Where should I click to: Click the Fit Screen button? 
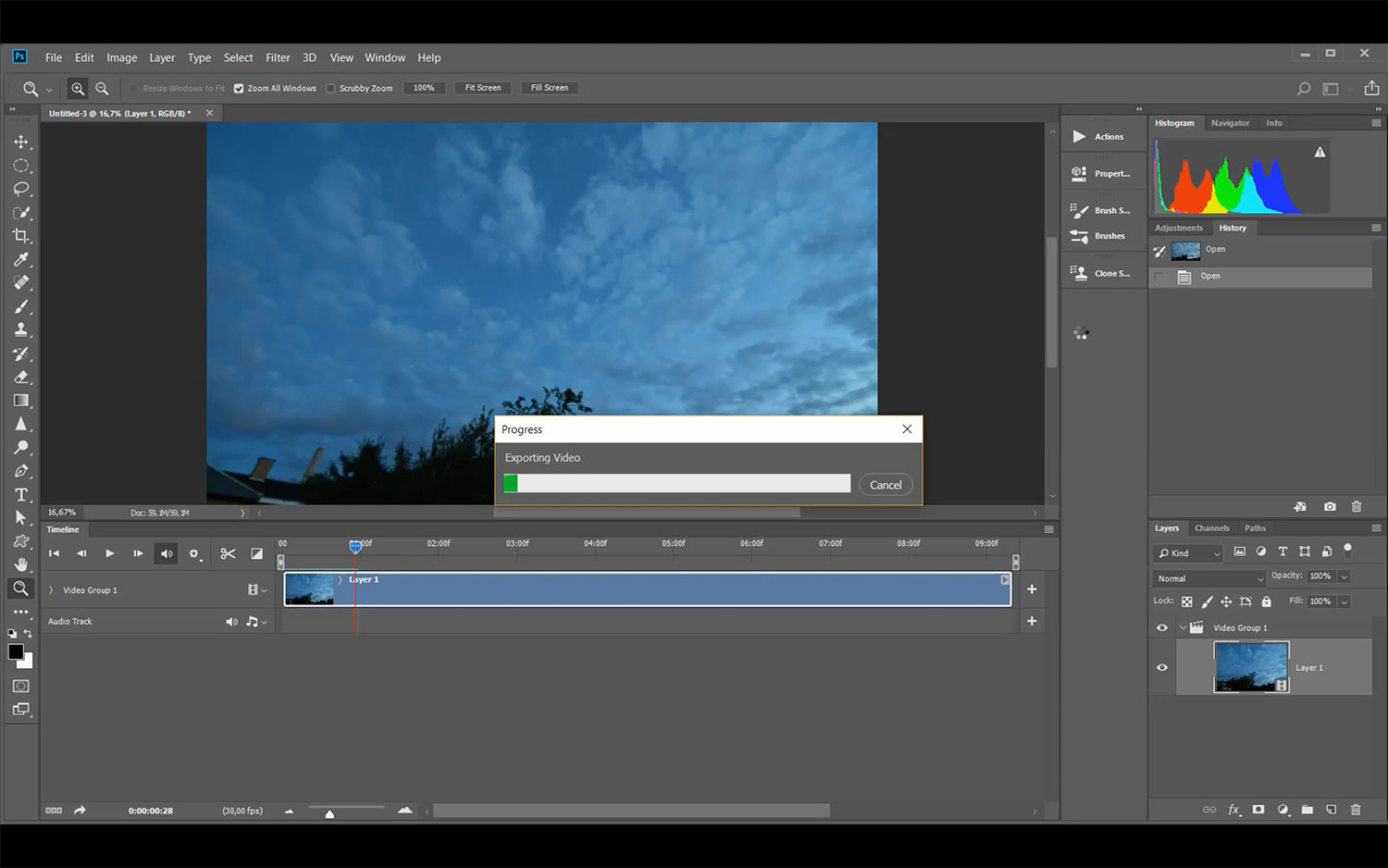pyautogui.click(x=482, y=88)
